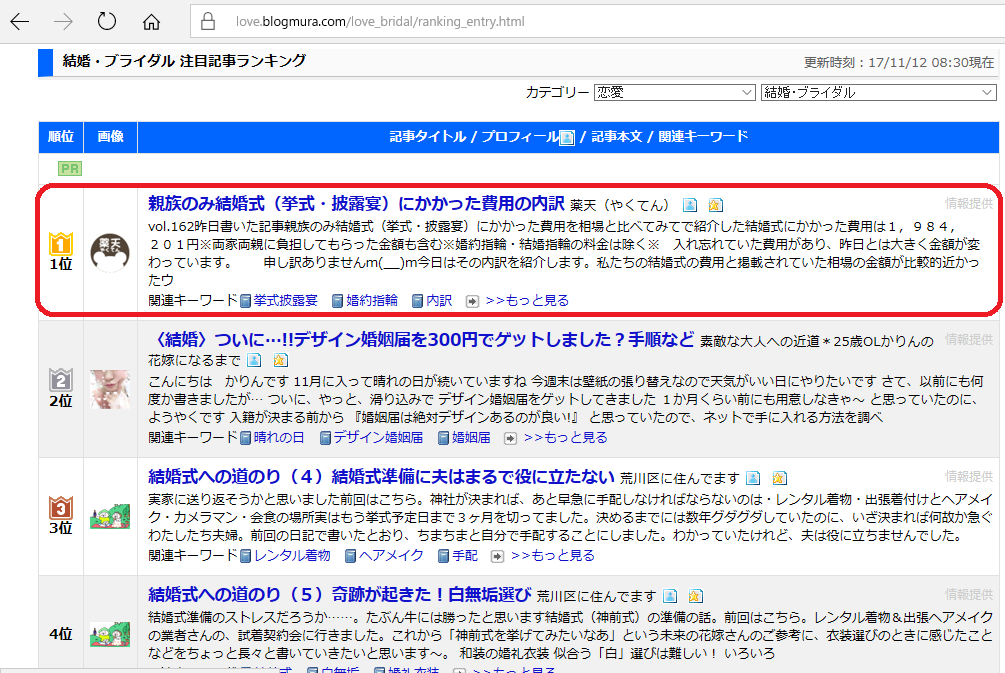Open the 結婚･ブライダル subcategory dropdown
1005x673 pixels.
[878, 92]
